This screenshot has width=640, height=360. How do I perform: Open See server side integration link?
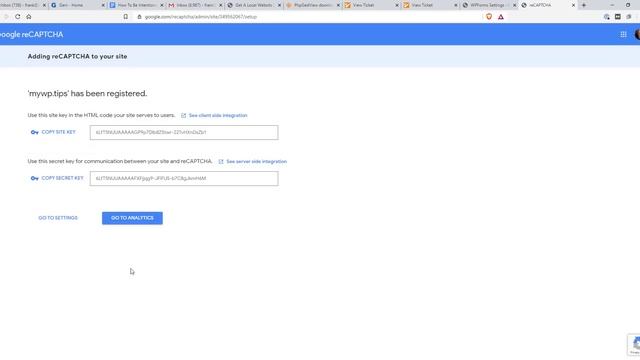pos(256,162)
